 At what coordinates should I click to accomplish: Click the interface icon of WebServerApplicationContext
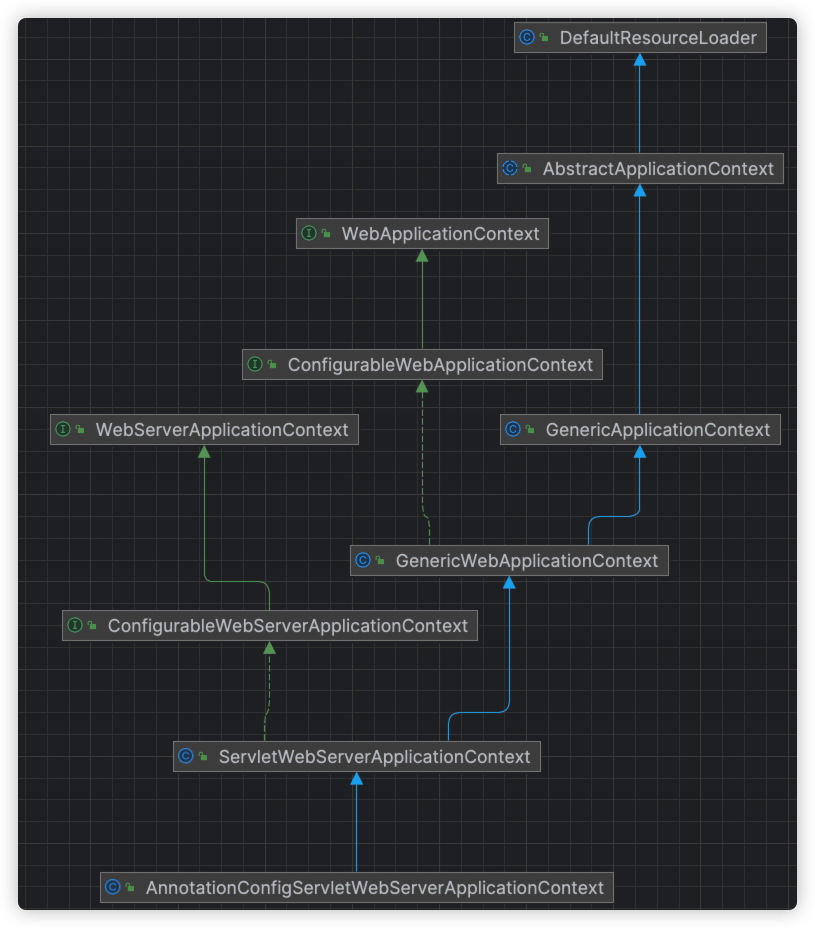[x=63, y=429]
